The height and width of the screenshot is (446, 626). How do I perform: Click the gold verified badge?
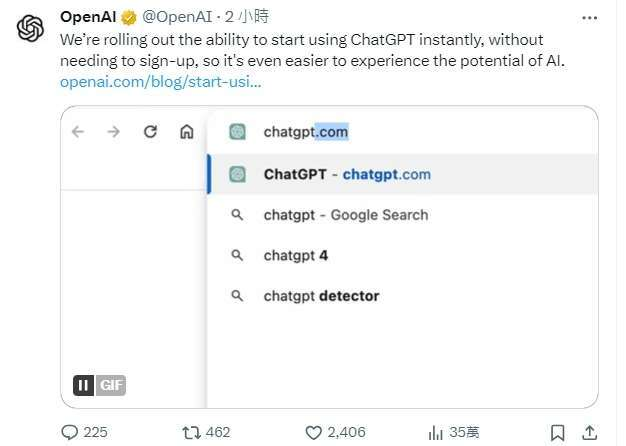point(129,18)
